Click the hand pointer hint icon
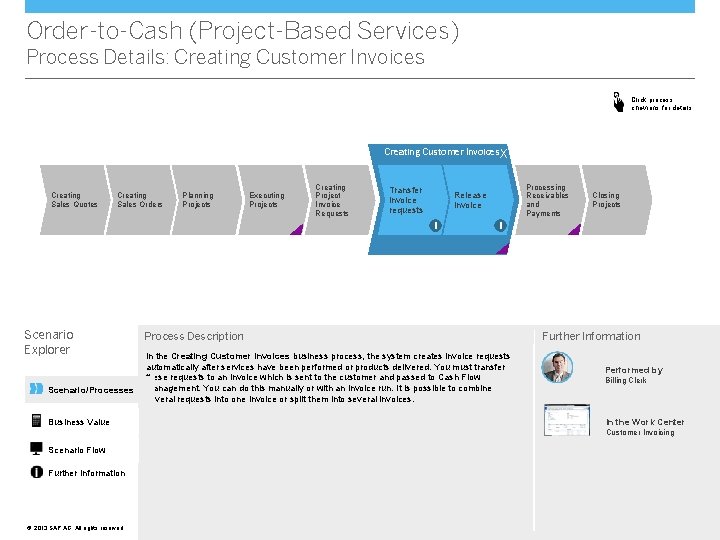Viewport: 720px width, 540px height. (x=619, y=102)
